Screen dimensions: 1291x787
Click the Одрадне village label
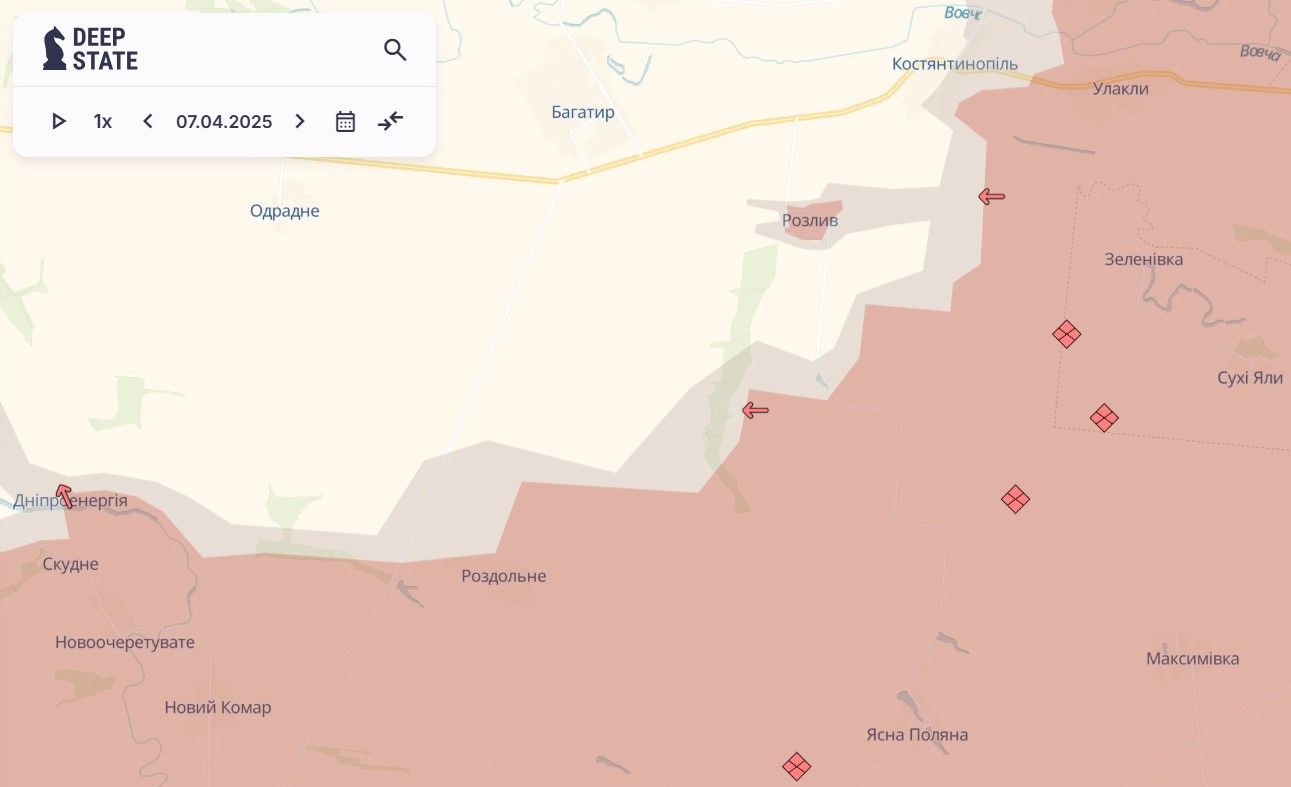click(285, 211)
